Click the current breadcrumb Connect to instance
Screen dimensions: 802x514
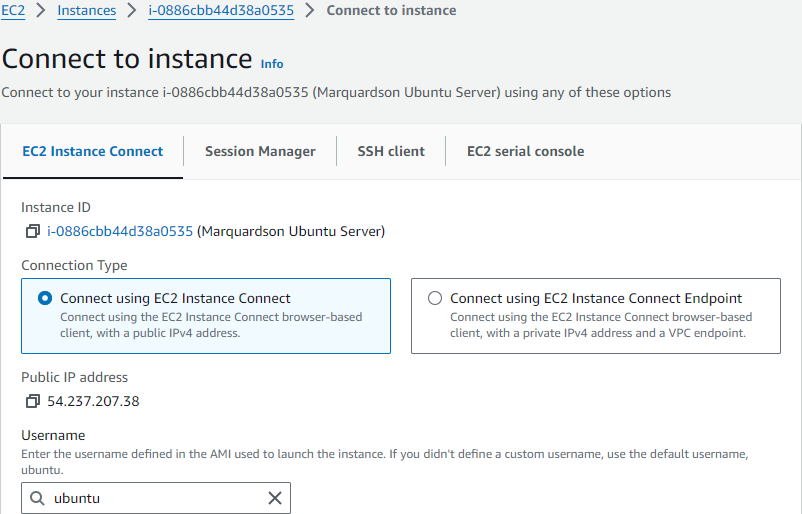point(391,10)
